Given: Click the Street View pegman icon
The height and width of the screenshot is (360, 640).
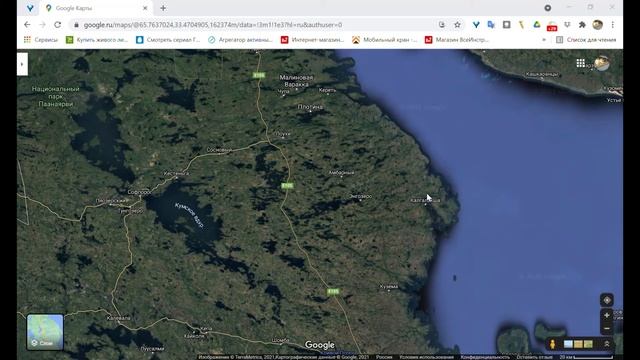Looking at the screenshot, I should click(x=552, y=344).
